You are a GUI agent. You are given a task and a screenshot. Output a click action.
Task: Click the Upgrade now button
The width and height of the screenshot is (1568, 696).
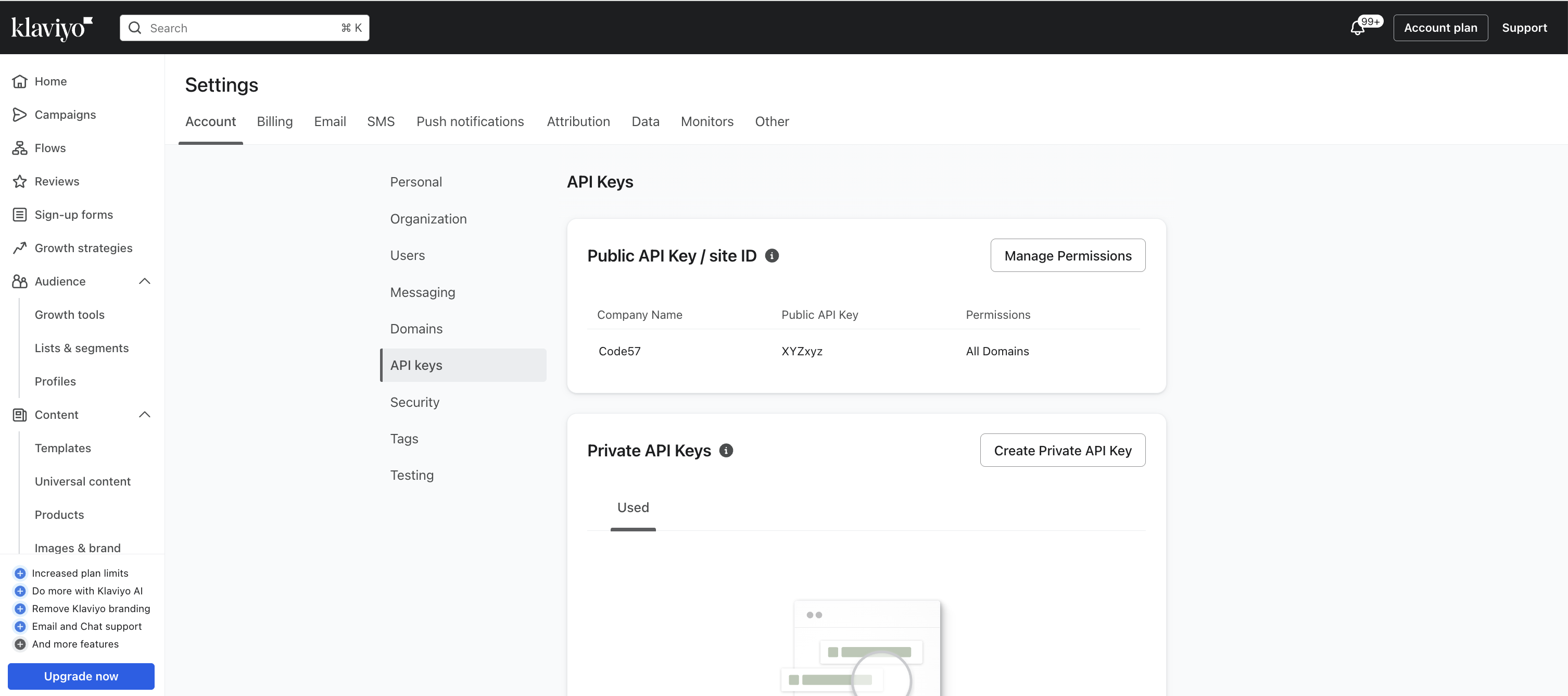81,676
